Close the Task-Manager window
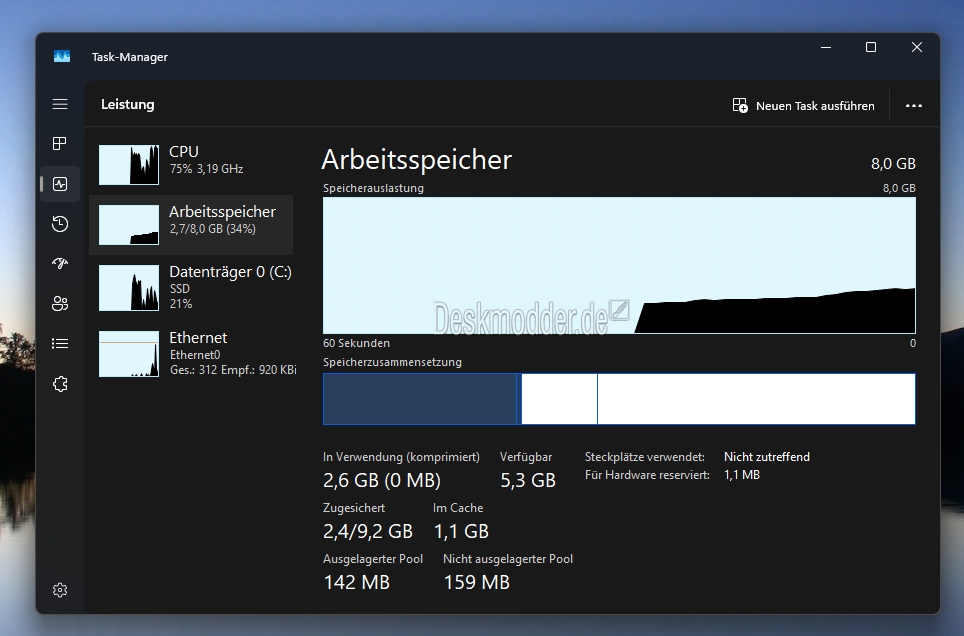The height and width of the screenshot is (636, 964). pos(917,47)
